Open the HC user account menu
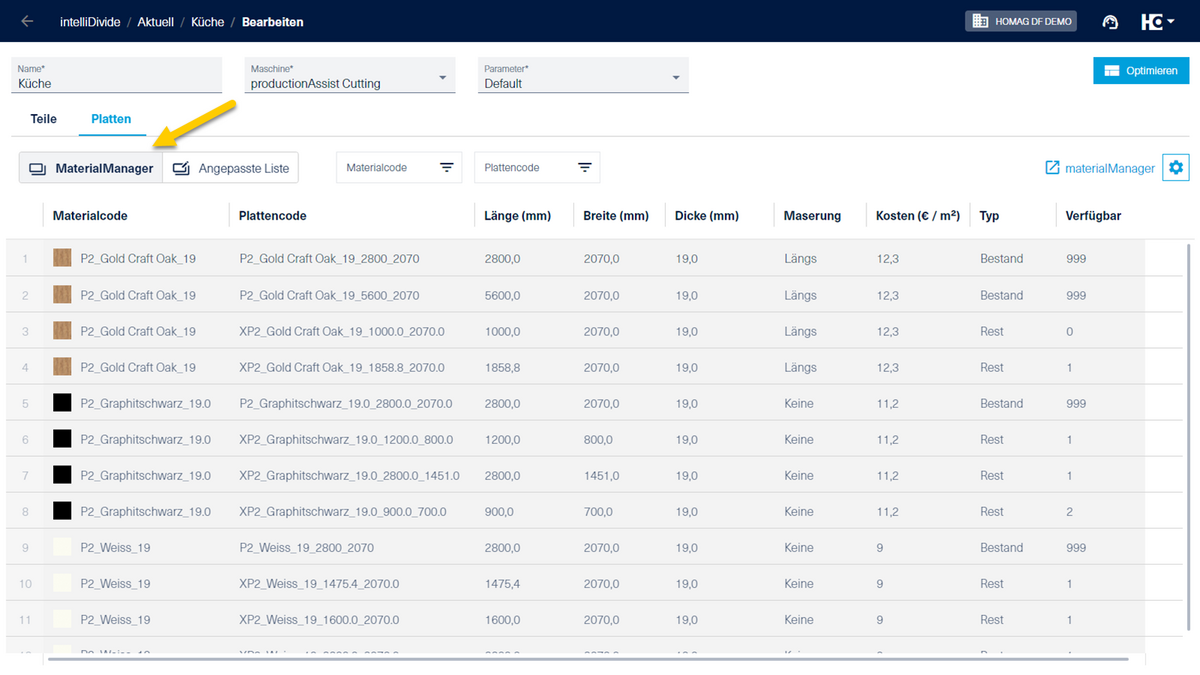The height and width of the screenshot is (675, 1200). (x=1157, y=22)
